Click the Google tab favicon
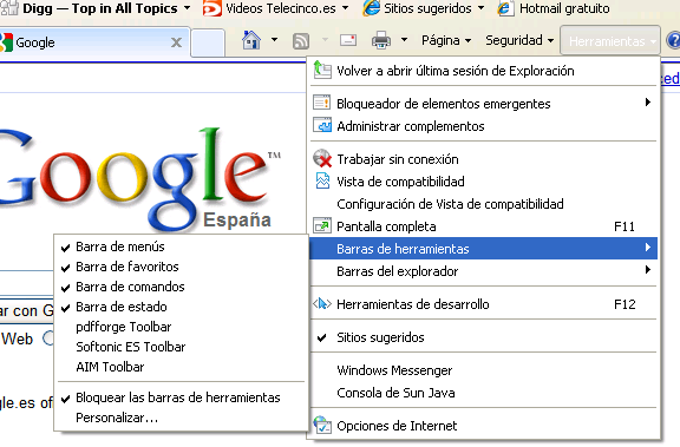The height and width of the screenshot is (447, 680). (x=6, y=42)
